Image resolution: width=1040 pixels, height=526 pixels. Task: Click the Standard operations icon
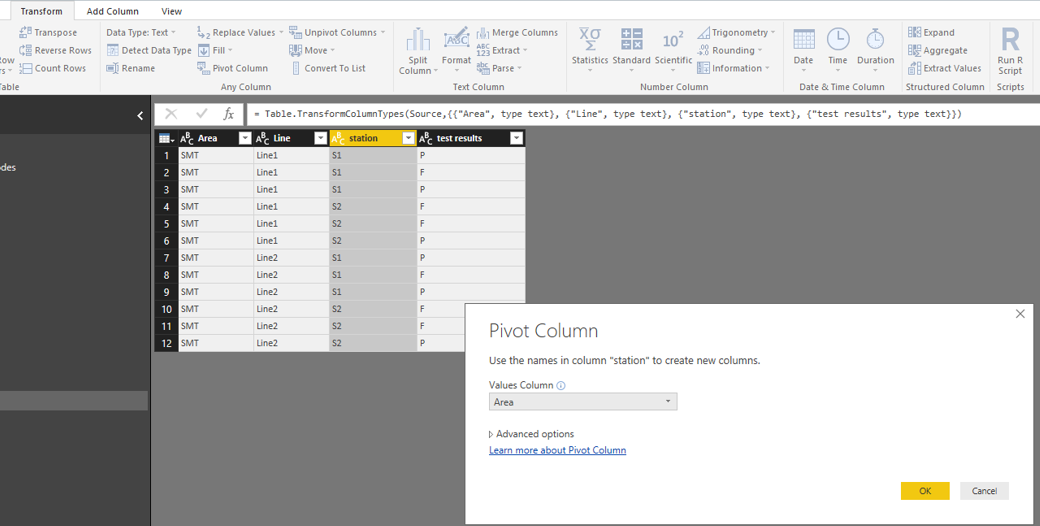point(631,38)
